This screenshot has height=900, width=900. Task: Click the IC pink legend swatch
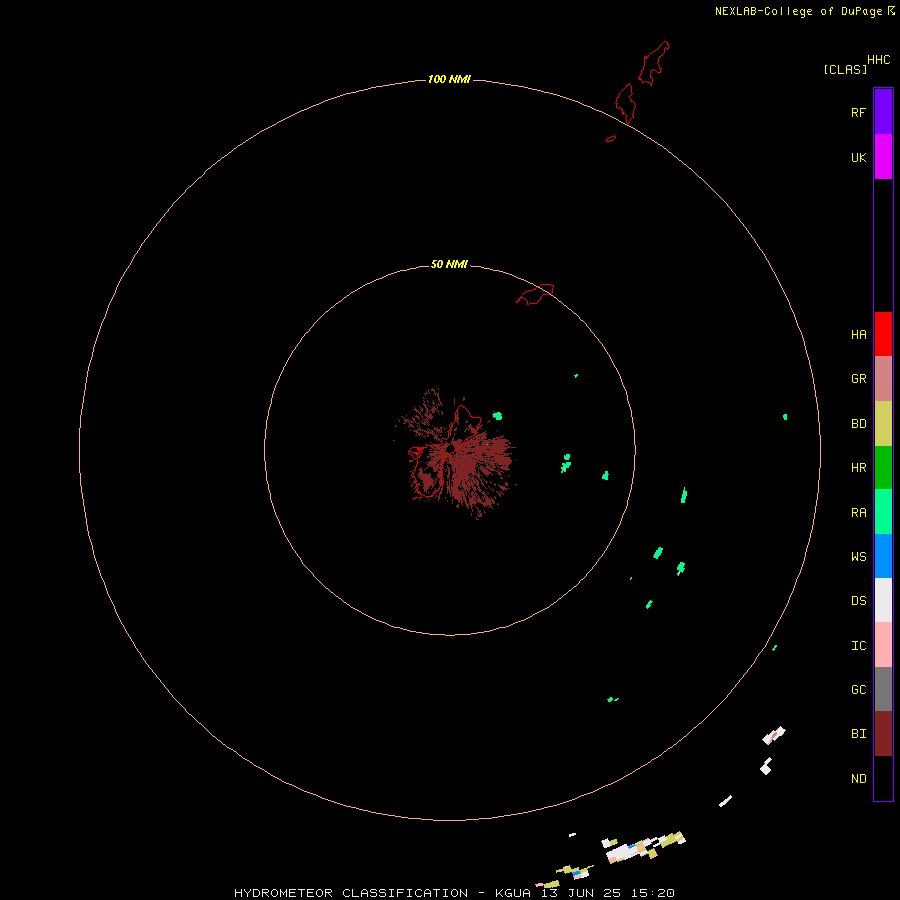click(883, 645)
